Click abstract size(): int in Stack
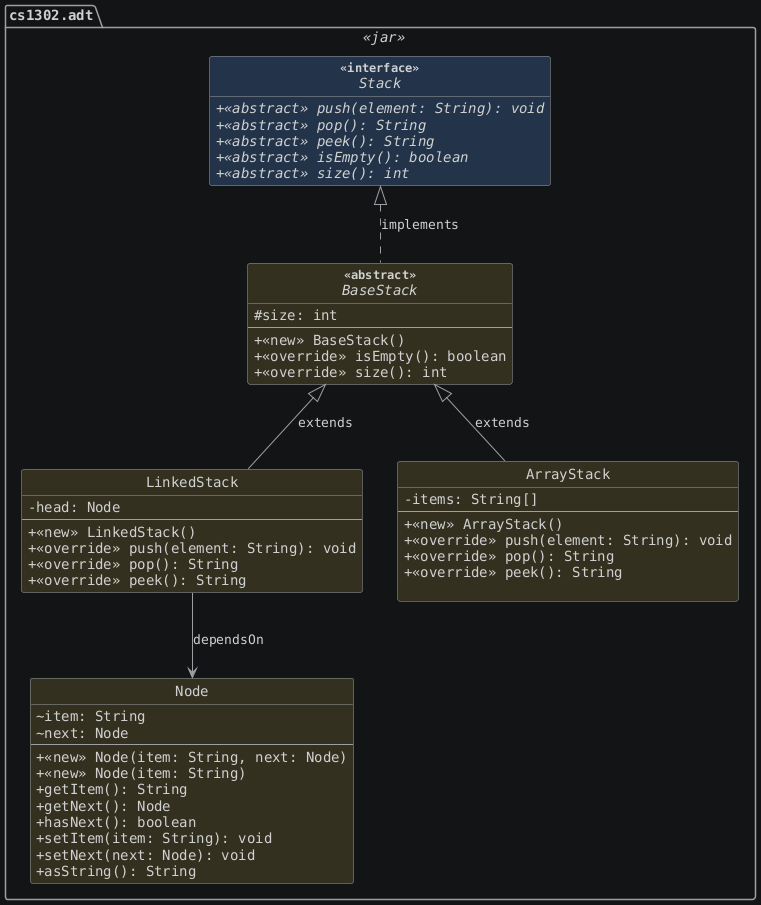 [312, 173]
